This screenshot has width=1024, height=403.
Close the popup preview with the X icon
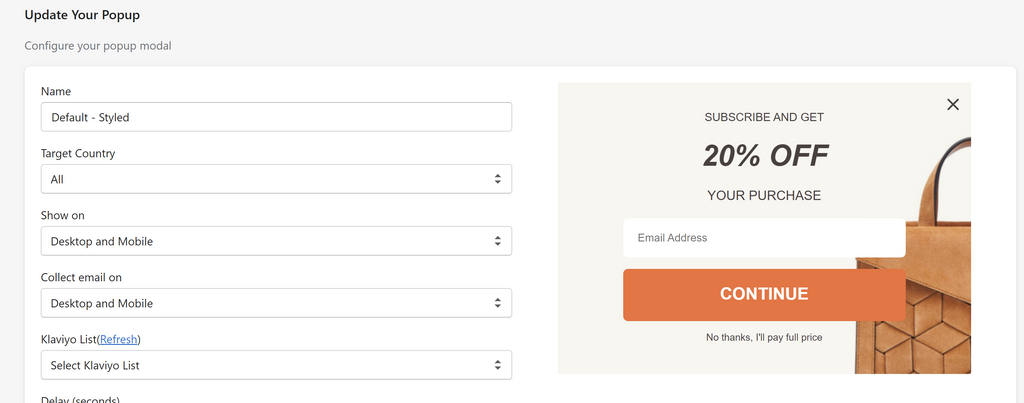pos(953,105)
